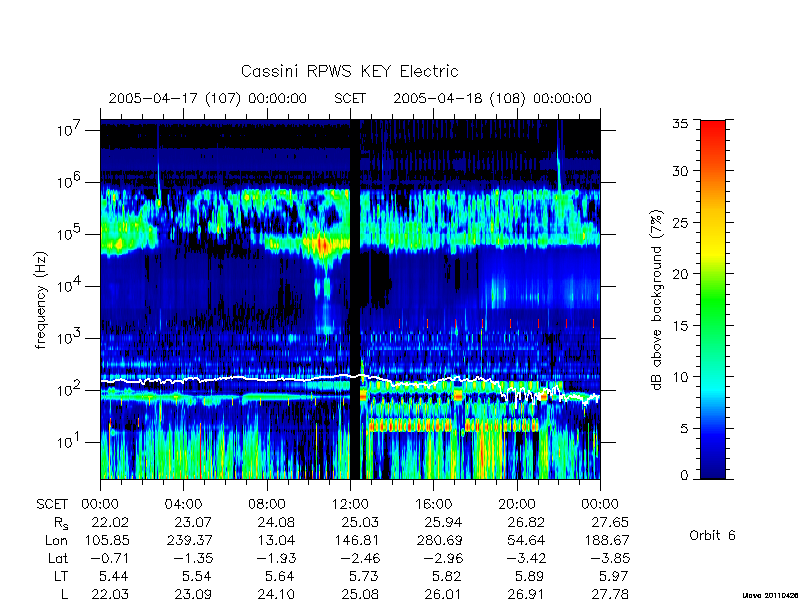This screenshot has width=800, height=600.
Task: Click the 10^6 frequency tick label
Action: [x=68, y=182]
